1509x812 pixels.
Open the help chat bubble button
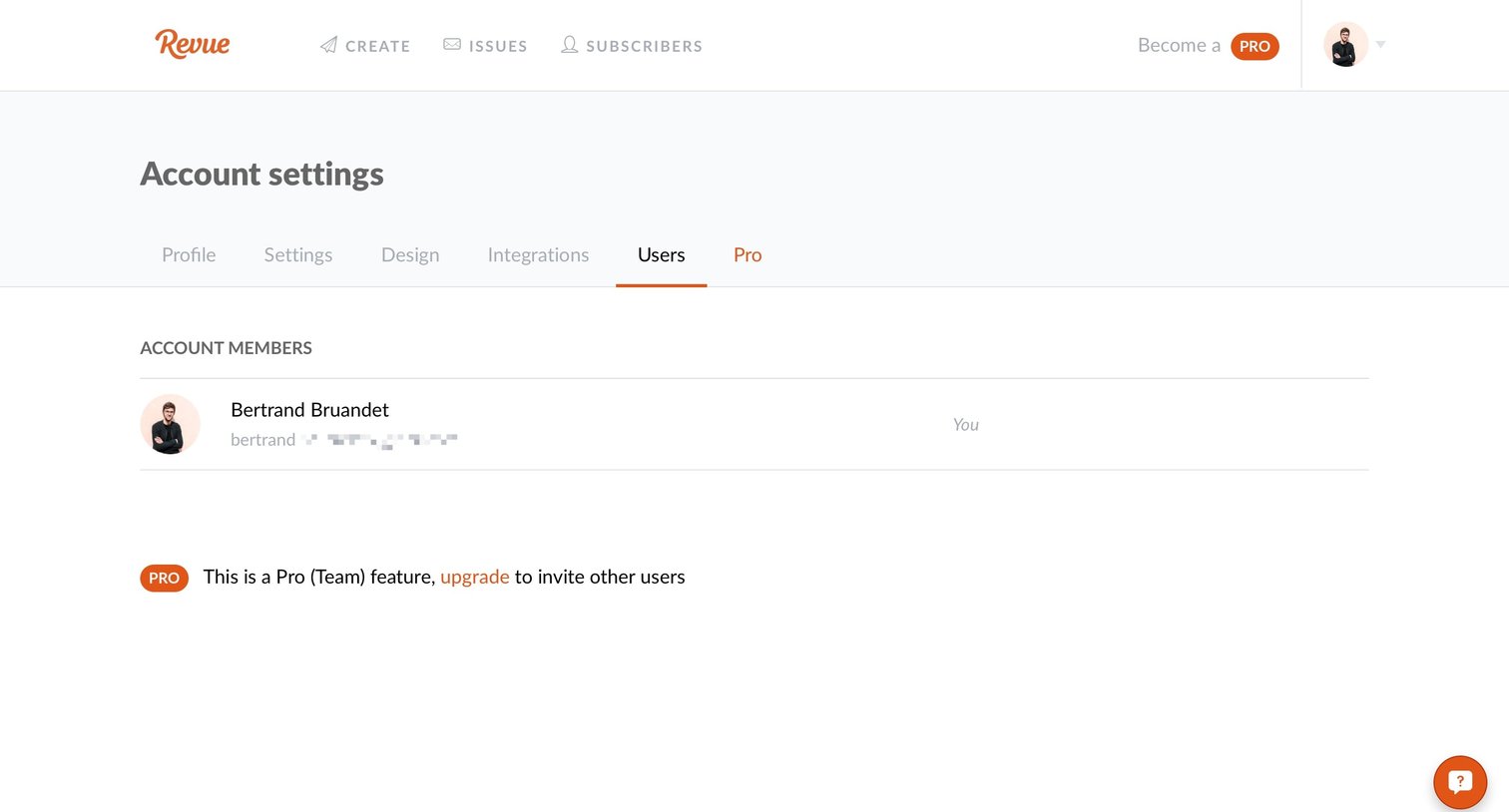pyautogui.click(x=1460, y=782)
